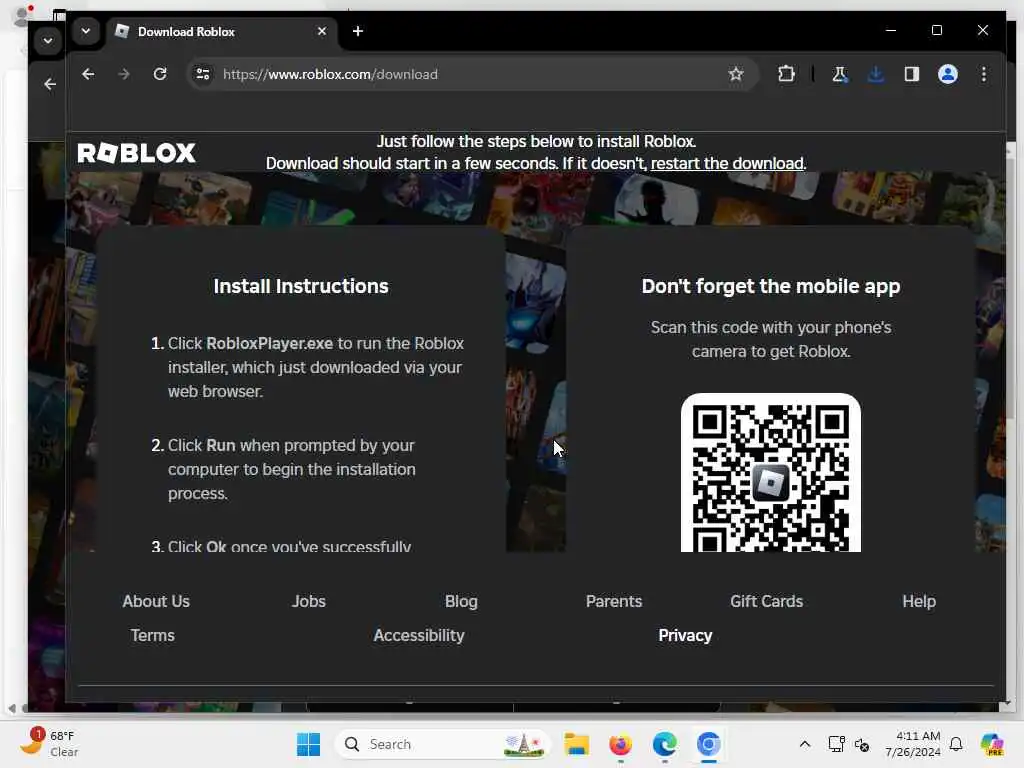This screenshot has height=768, width=1024.
Task: Open the Copilot preview icon in taskbar
Action: (992, 744)
